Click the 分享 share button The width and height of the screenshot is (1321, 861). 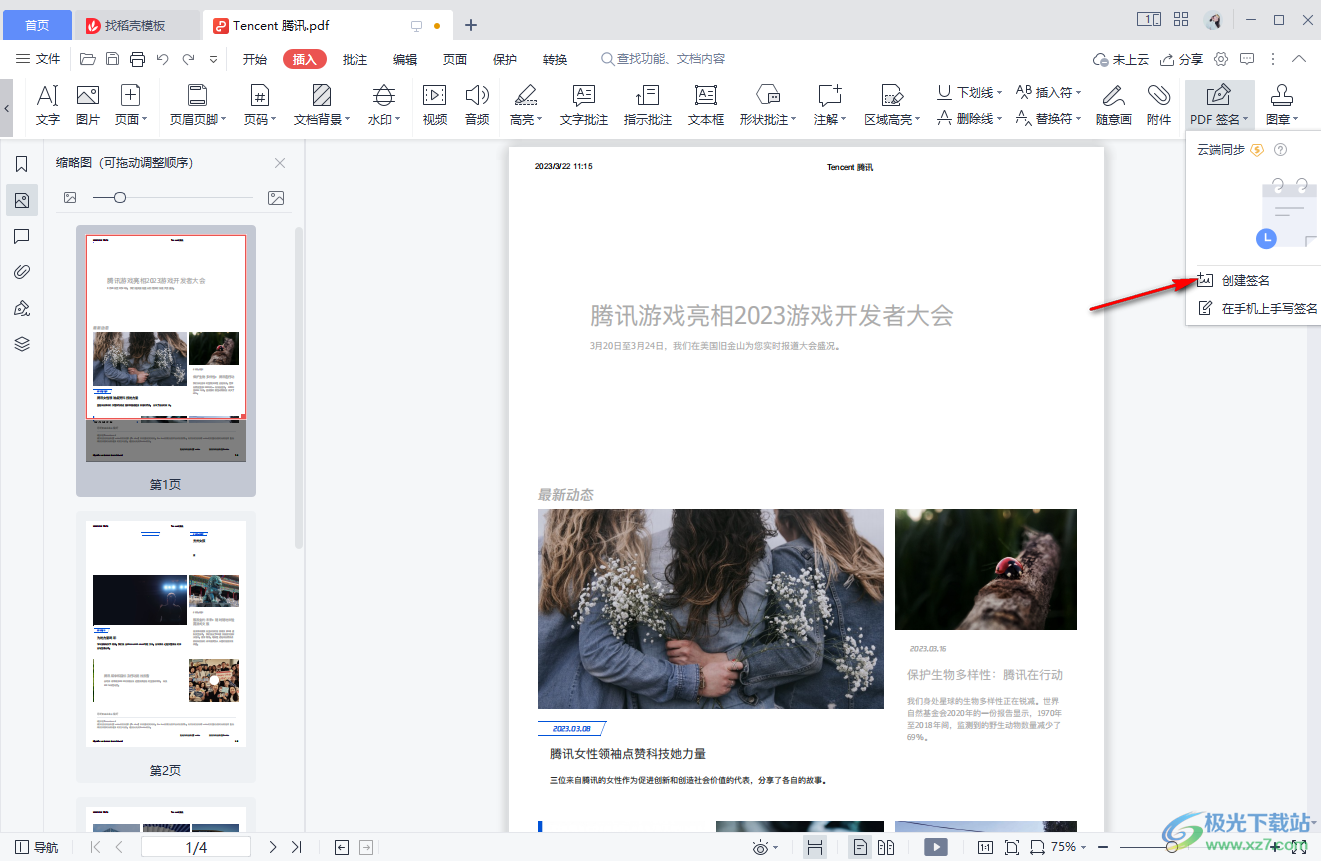pyautogui.click(x=1181, y=59)
